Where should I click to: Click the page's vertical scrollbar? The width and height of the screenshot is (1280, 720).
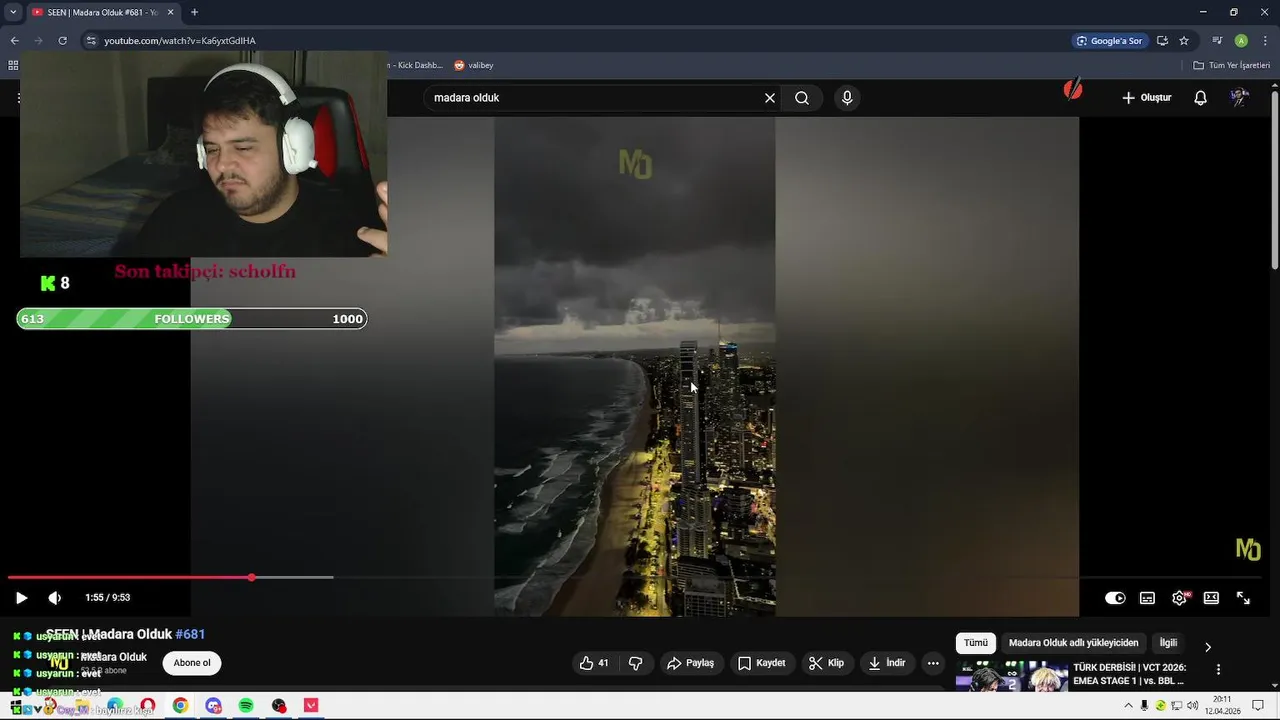(1274, 178)
